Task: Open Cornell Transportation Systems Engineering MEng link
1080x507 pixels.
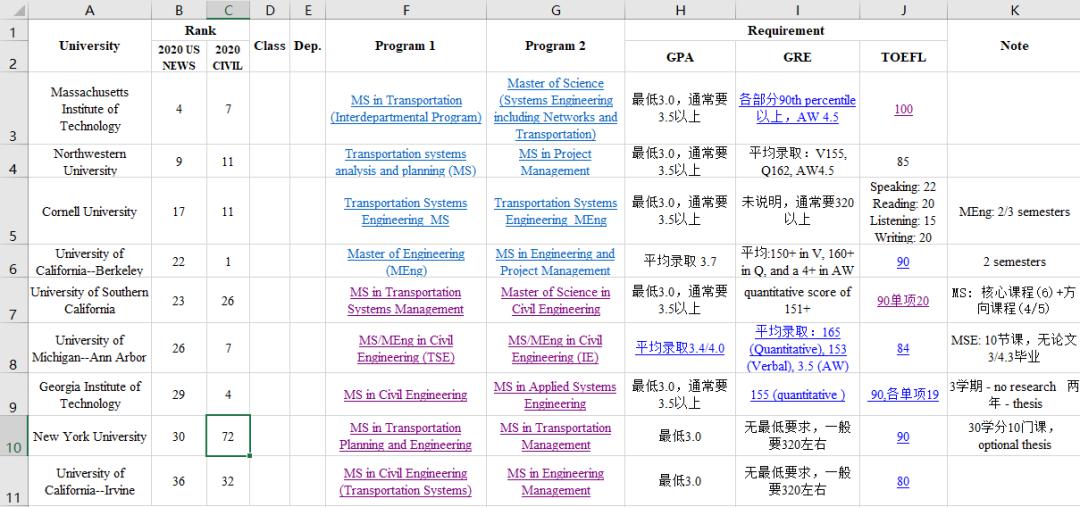Action: click(x=555, y=211)
